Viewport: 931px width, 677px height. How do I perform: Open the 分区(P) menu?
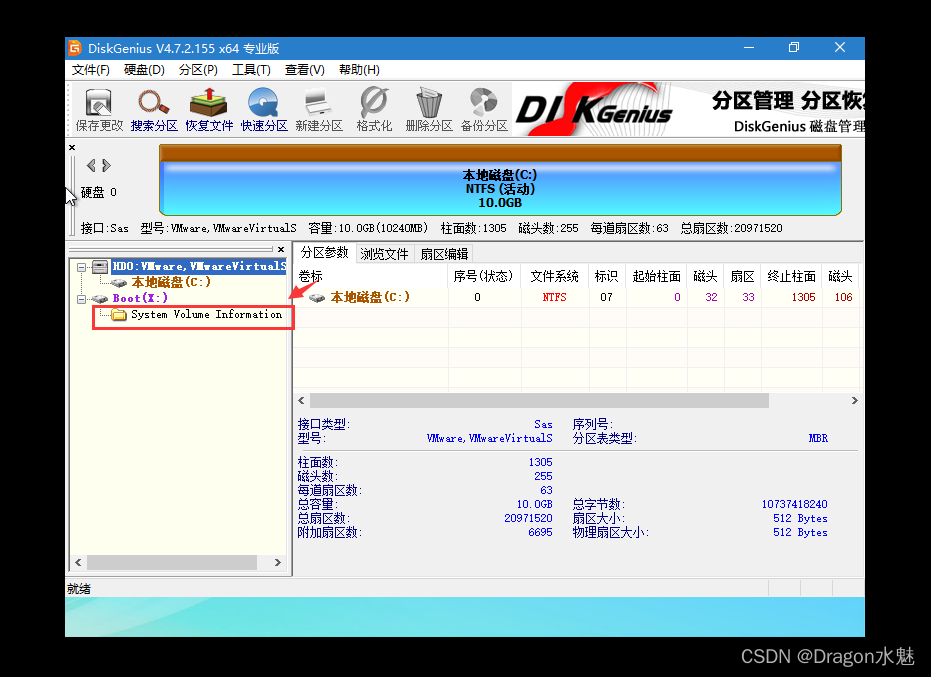pyautogui.click(x=198, y=70)
